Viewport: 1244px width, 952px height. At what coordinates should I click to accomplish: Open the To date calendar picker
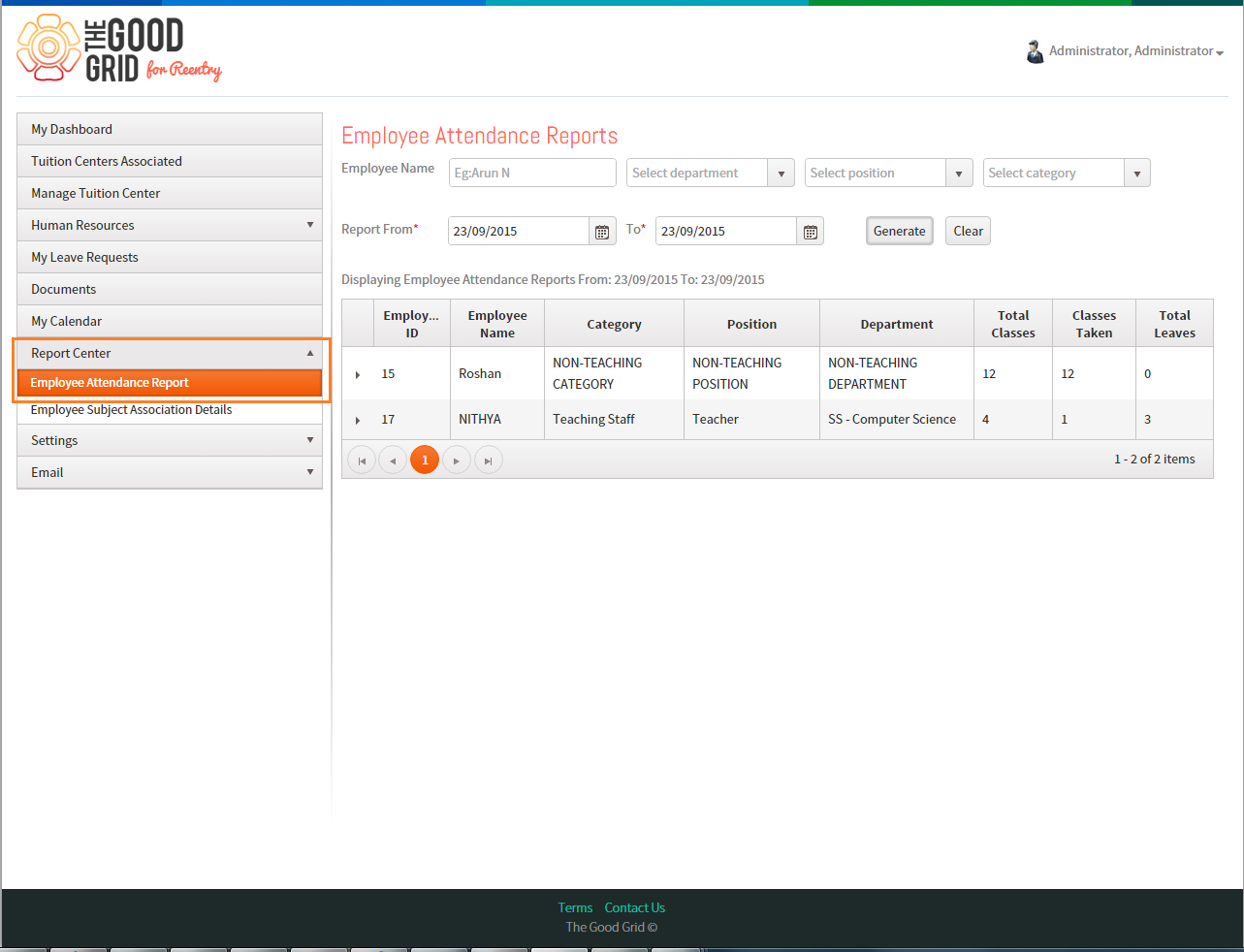(x=811, y=232)
